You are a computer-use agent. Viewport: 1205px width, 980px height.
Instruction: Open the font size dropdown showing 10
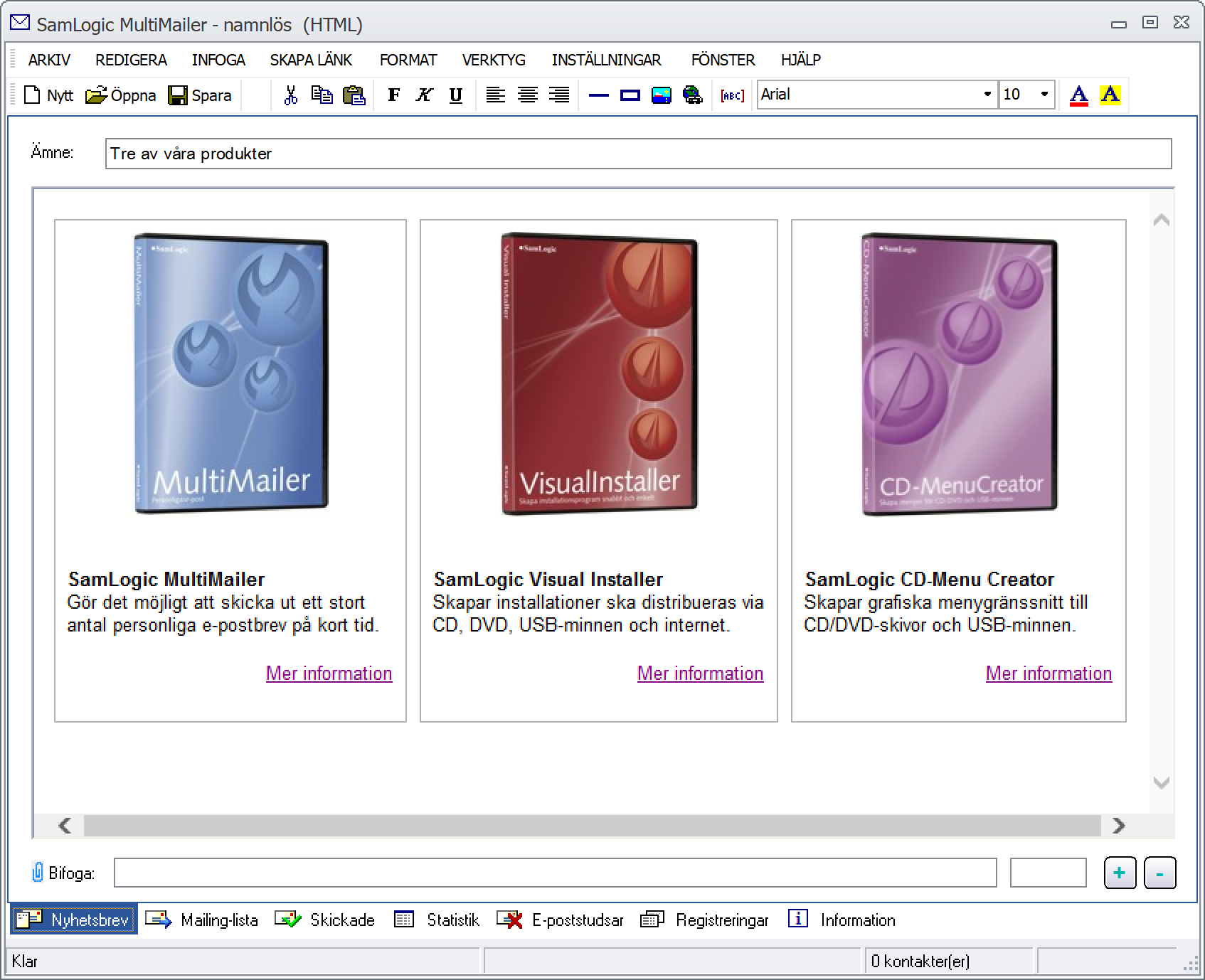point(1044,95)
